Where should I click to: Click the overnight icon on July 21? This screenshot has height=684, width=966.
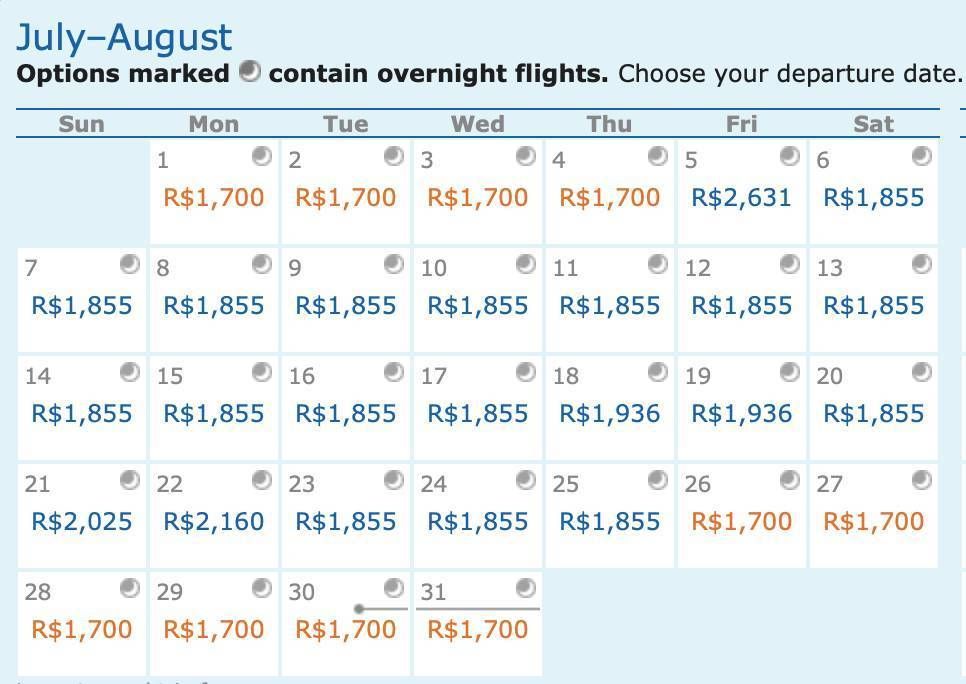pos(130,480)
